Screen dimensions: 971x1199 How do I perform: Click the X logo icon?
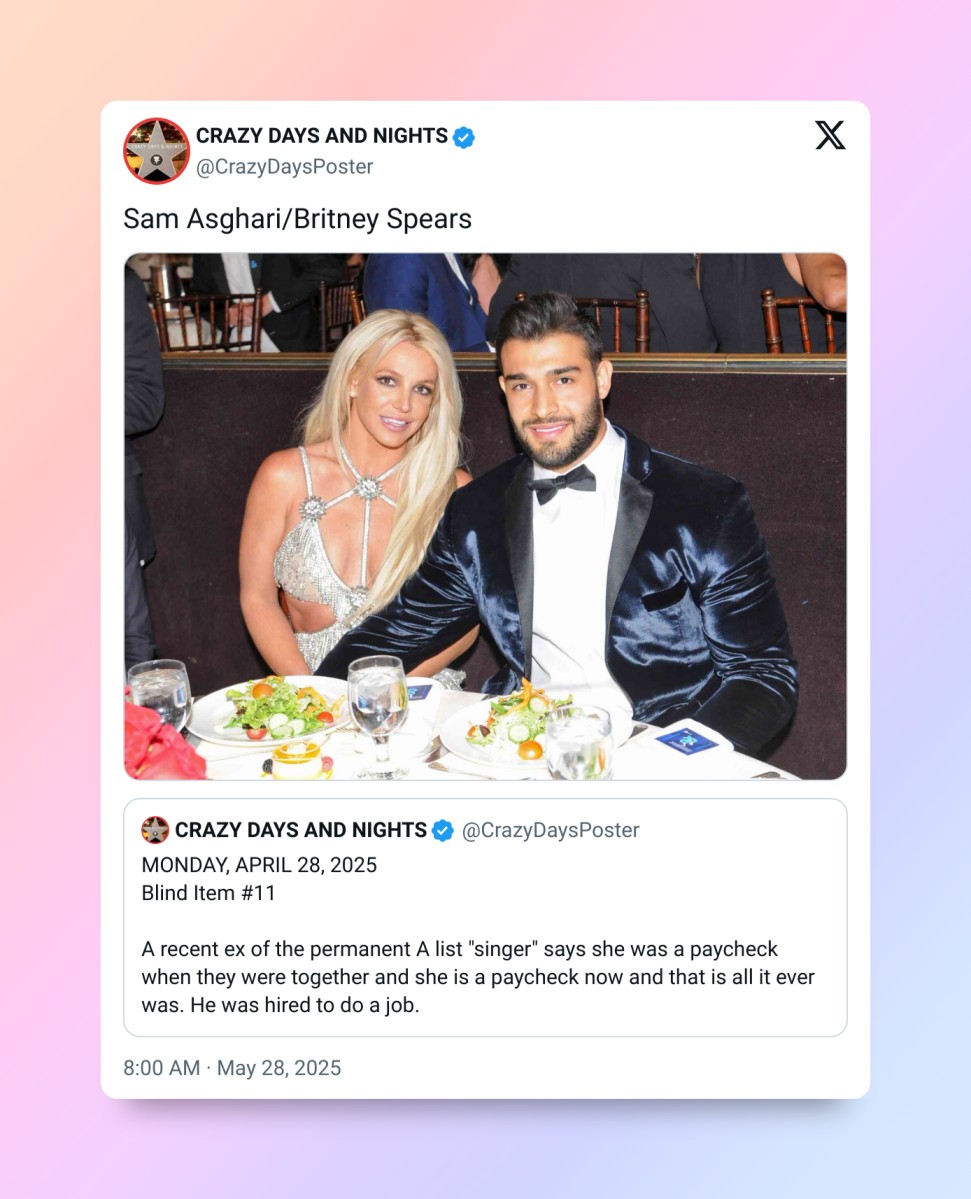pyautogui.click(x=830, y=135)
